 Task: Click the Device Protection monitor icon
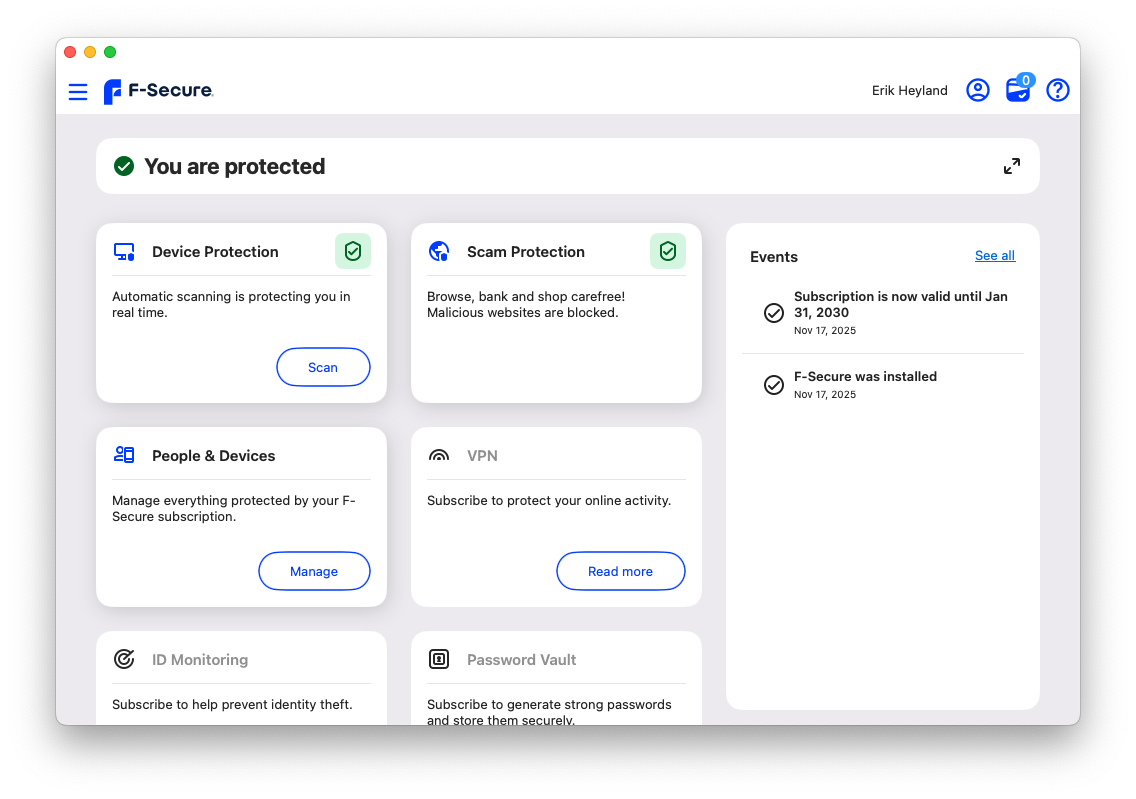(124, 252)
